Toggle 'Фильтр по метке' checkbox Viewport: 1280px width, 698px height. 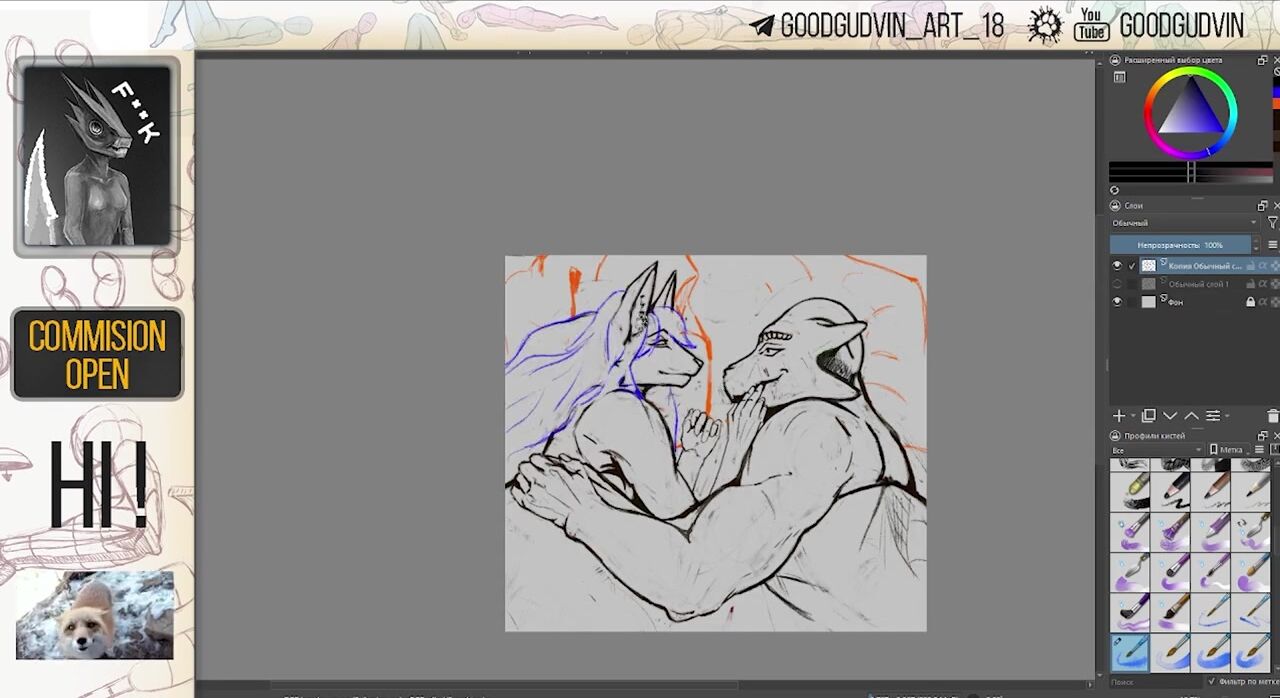(1212, 682)
